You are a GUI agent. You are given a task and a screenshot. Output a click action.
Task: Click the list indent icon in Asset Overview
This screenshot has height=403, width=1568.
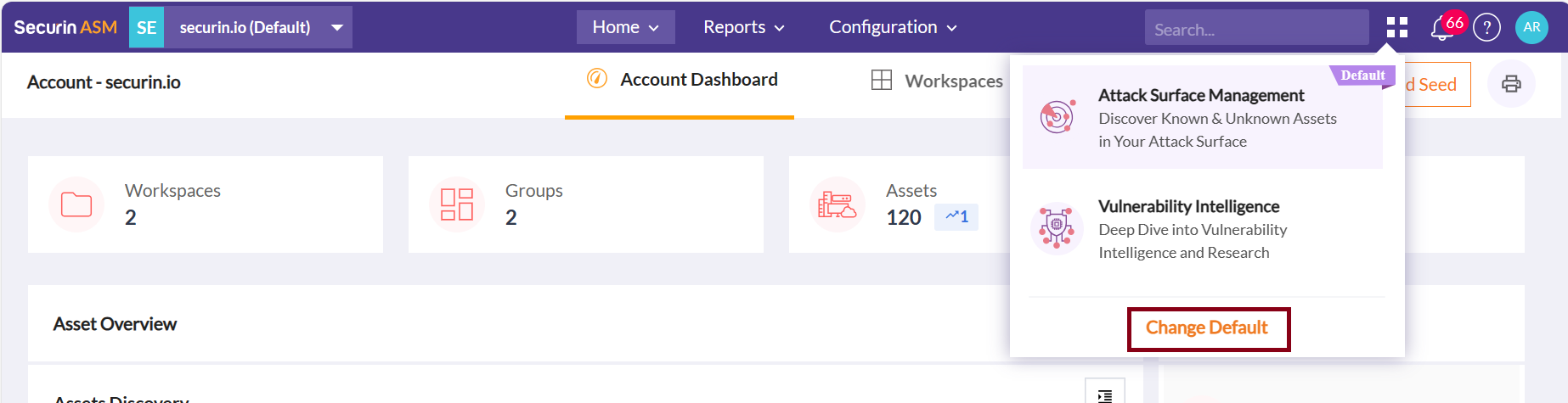coord(1104,395)
